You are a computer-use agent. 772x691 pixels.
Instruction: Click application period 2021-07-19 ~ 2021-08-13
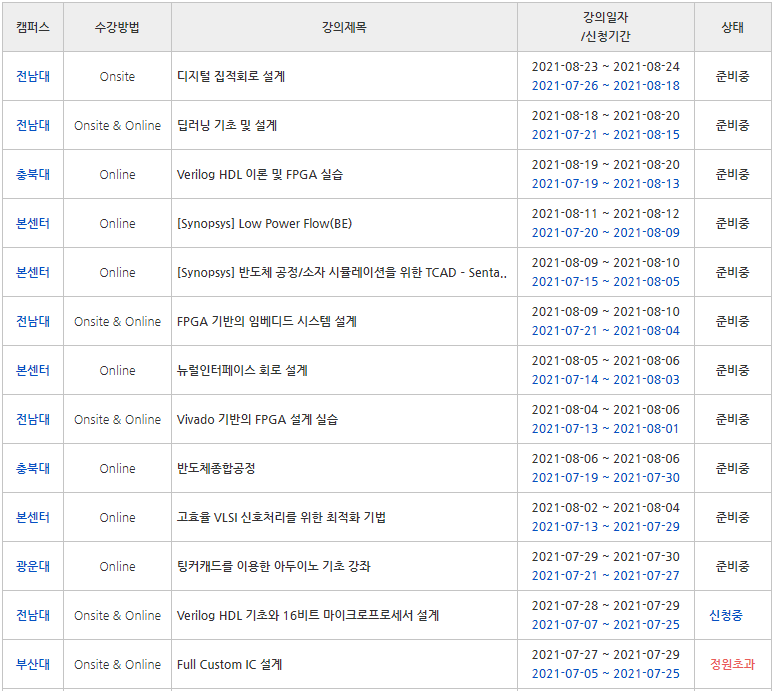606,184
